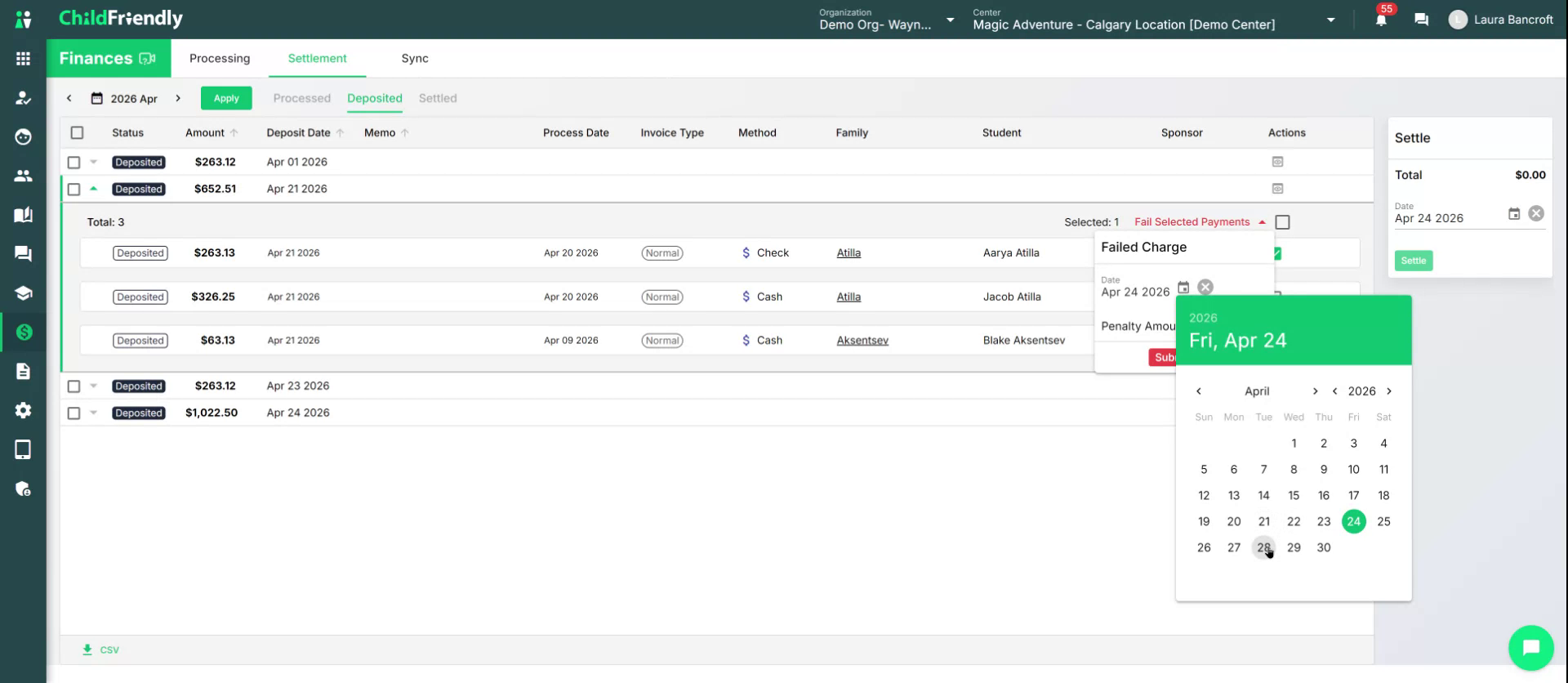
Task: Open the Failed Charge date calendar icon
Action: [1183, 288]
